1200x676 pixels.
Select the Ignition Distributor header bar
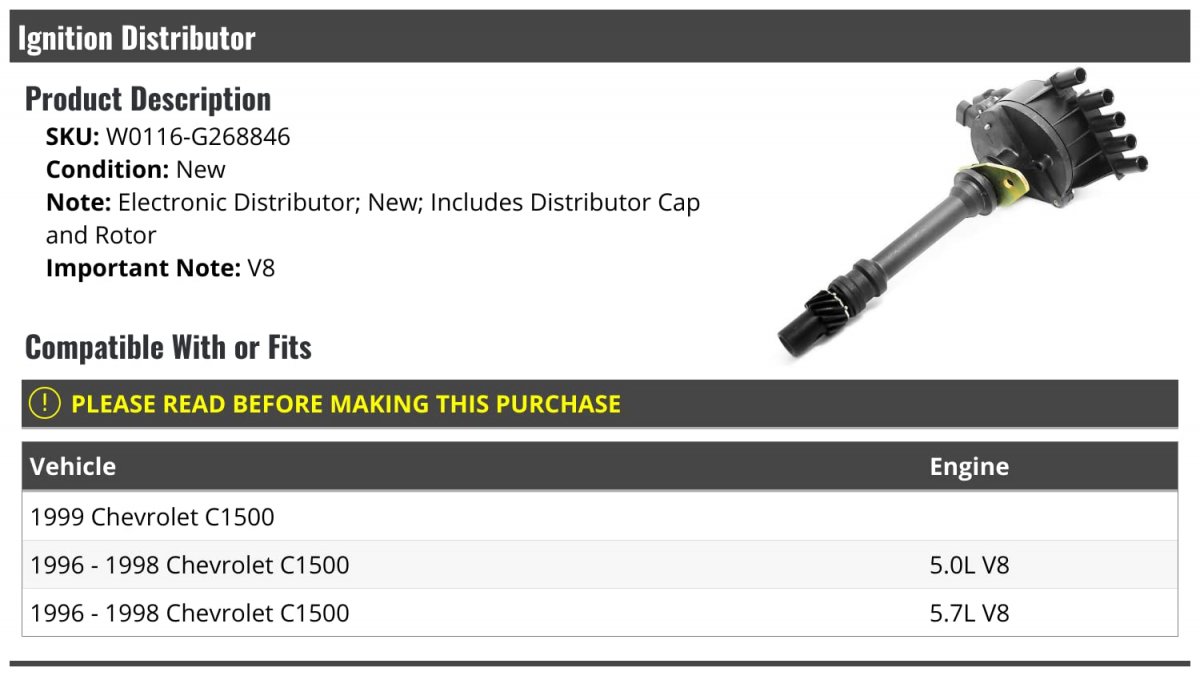point(600,37)
